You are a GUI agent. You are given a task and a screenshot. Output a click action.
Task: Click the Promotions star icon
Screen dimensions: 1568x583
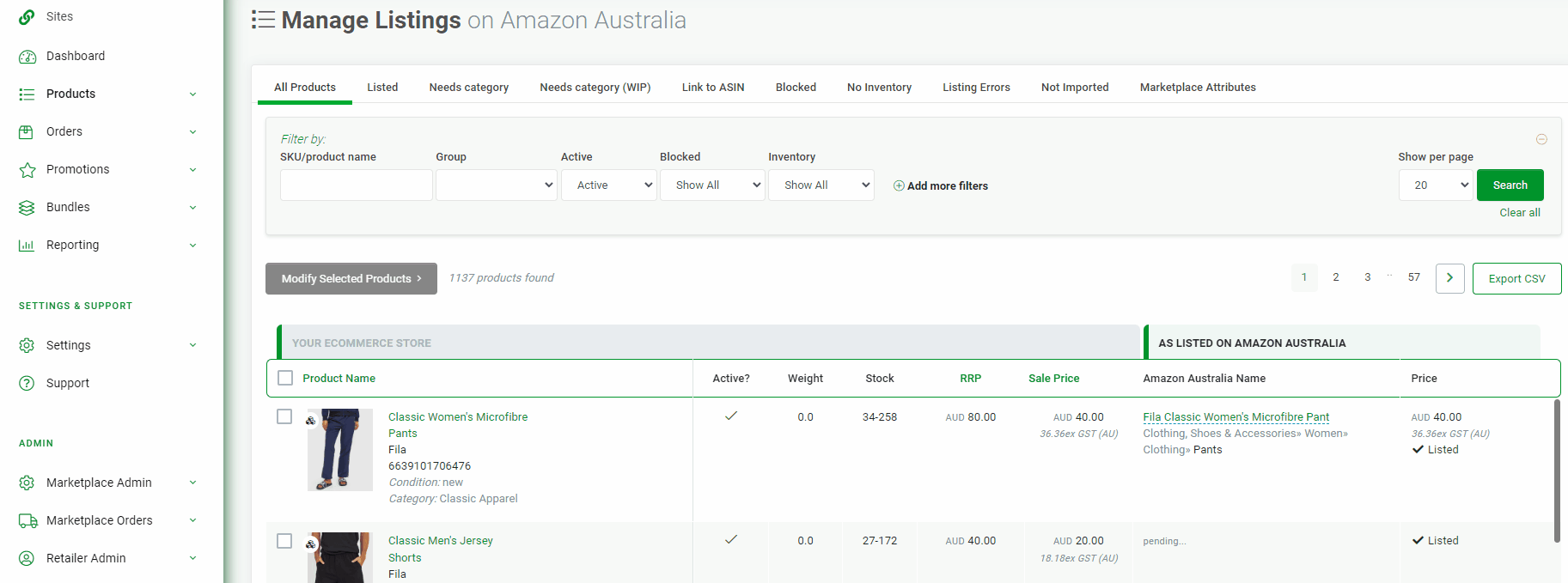click(x=27, y=170)
